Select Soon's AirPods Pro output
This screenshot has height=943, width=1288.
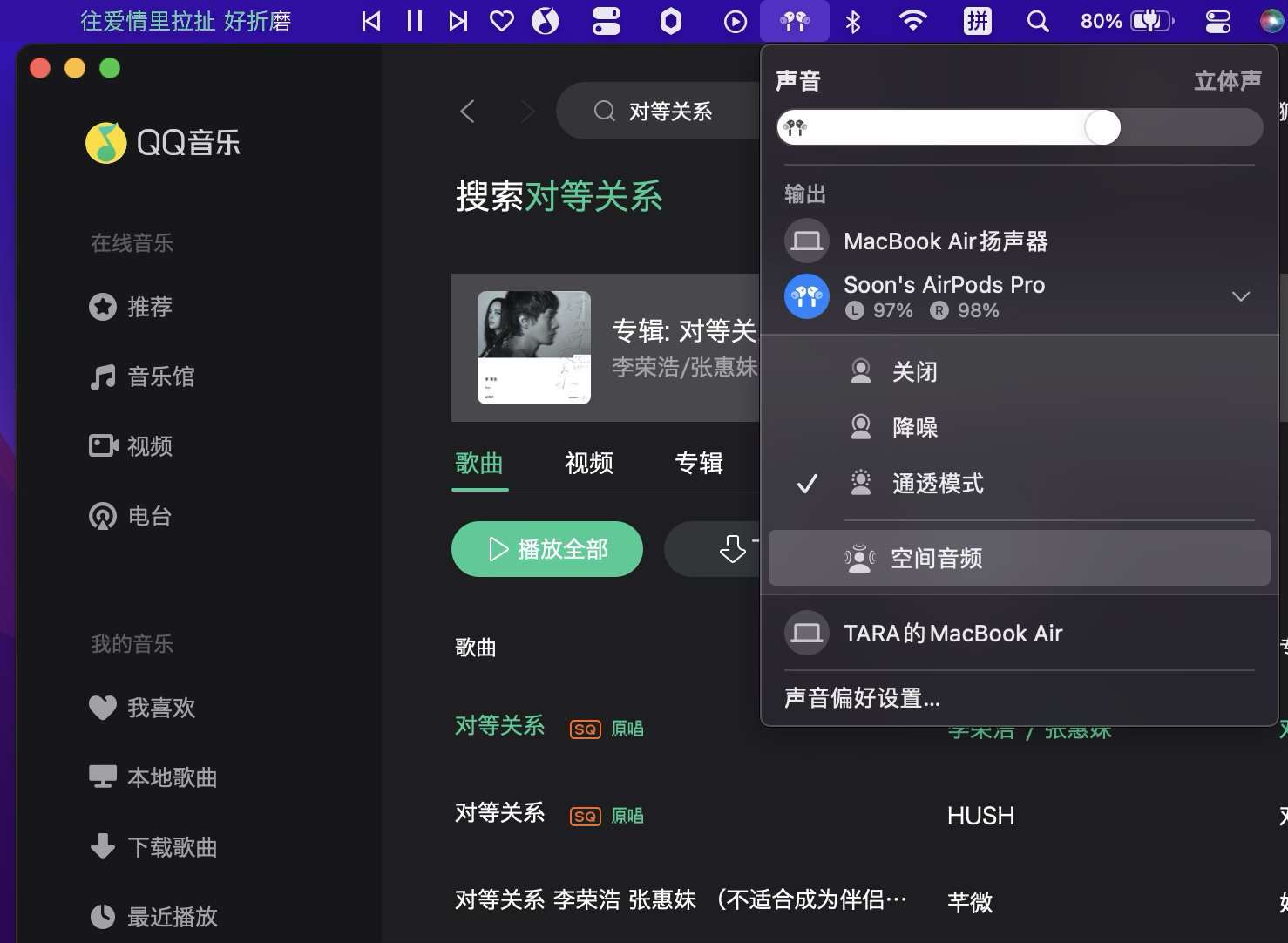1020,296
